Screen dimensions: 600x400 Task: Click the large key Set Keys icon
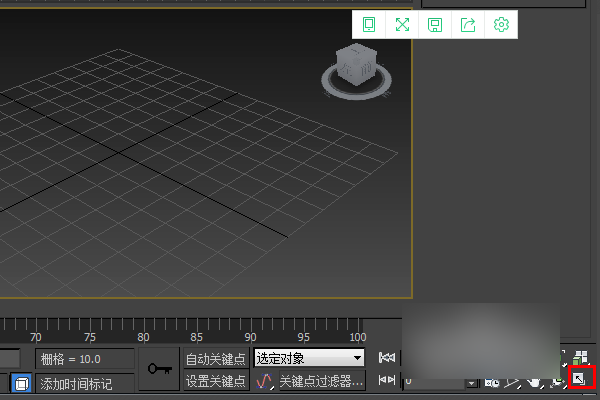159,369
